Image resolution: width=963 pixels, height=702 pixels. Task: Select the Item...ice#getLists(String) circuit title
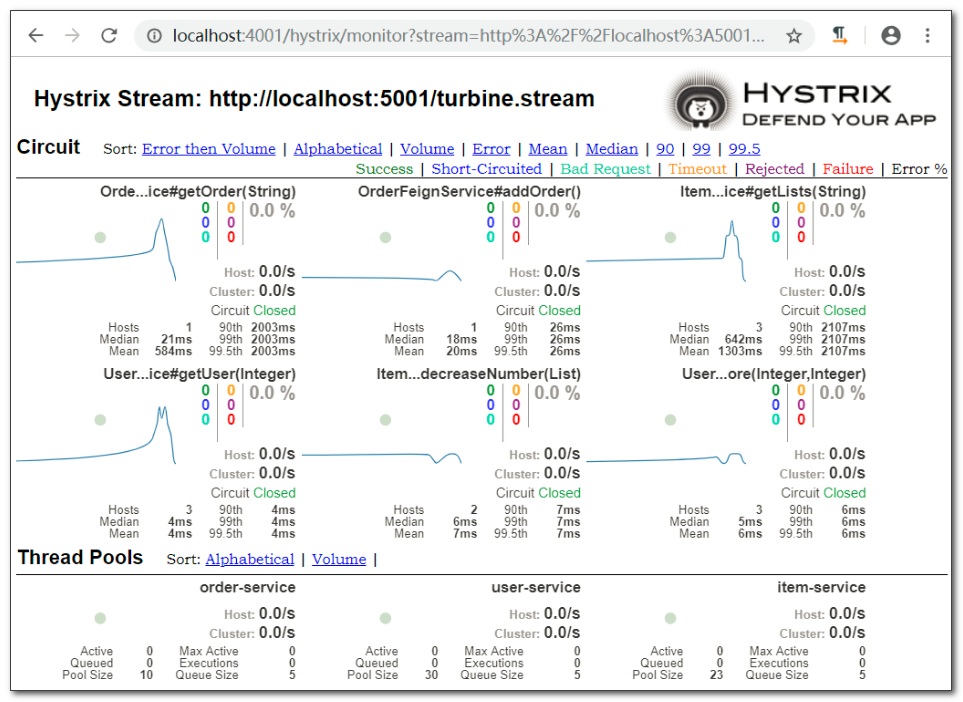773,192
